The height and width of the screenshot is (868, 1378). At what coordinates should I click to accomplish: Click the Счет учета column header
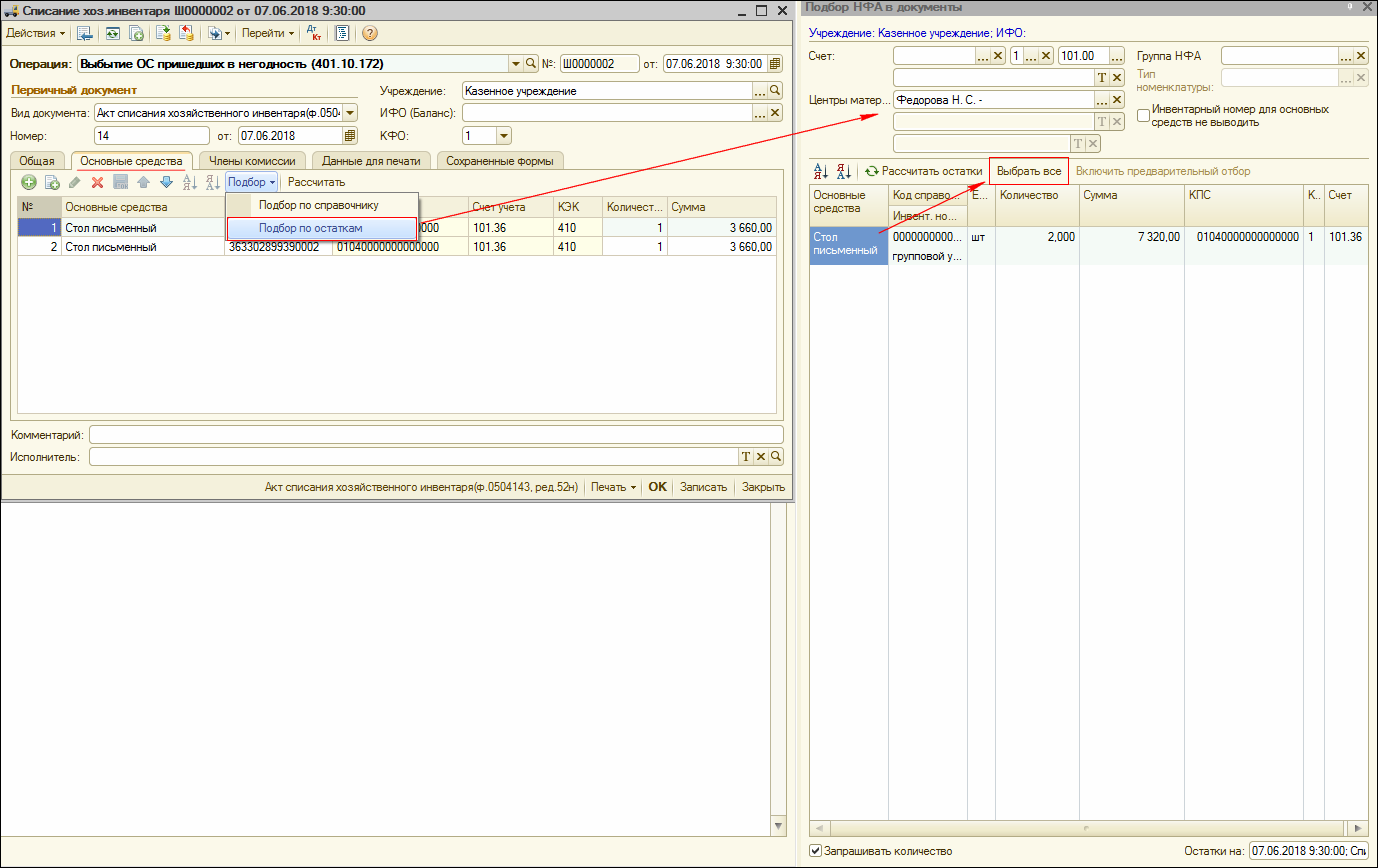pyautogui.click(x=510, y=207)
